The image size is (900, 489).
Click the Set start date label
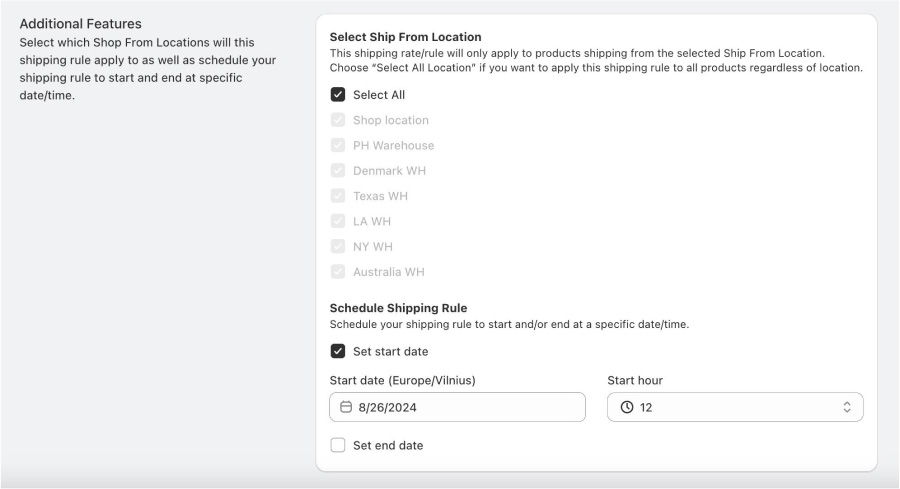coord(390,351)
